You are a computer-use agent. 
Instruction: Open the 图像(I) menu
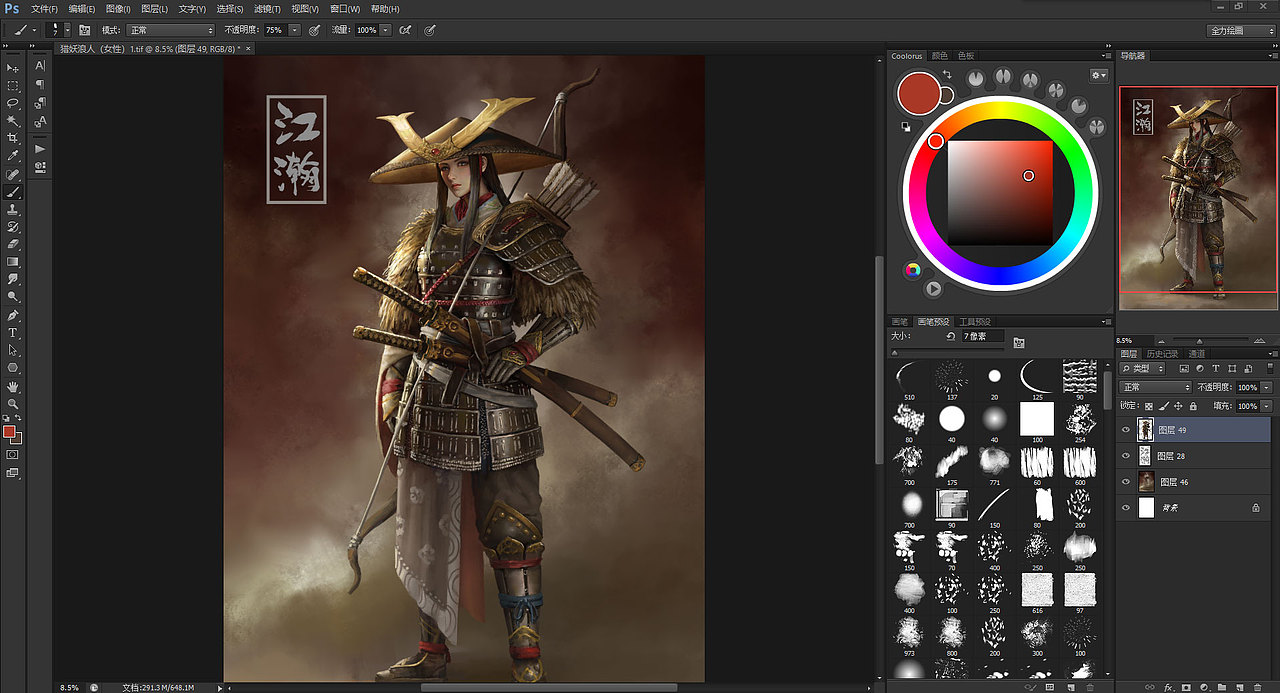point(118,9)
